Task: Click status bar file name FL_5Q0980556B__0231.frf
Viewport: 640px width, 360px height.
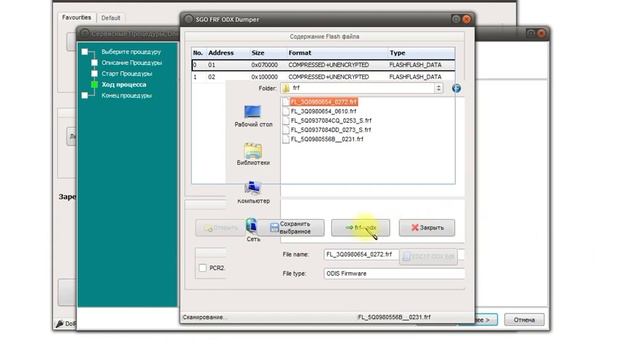Action: coord(394,317)
